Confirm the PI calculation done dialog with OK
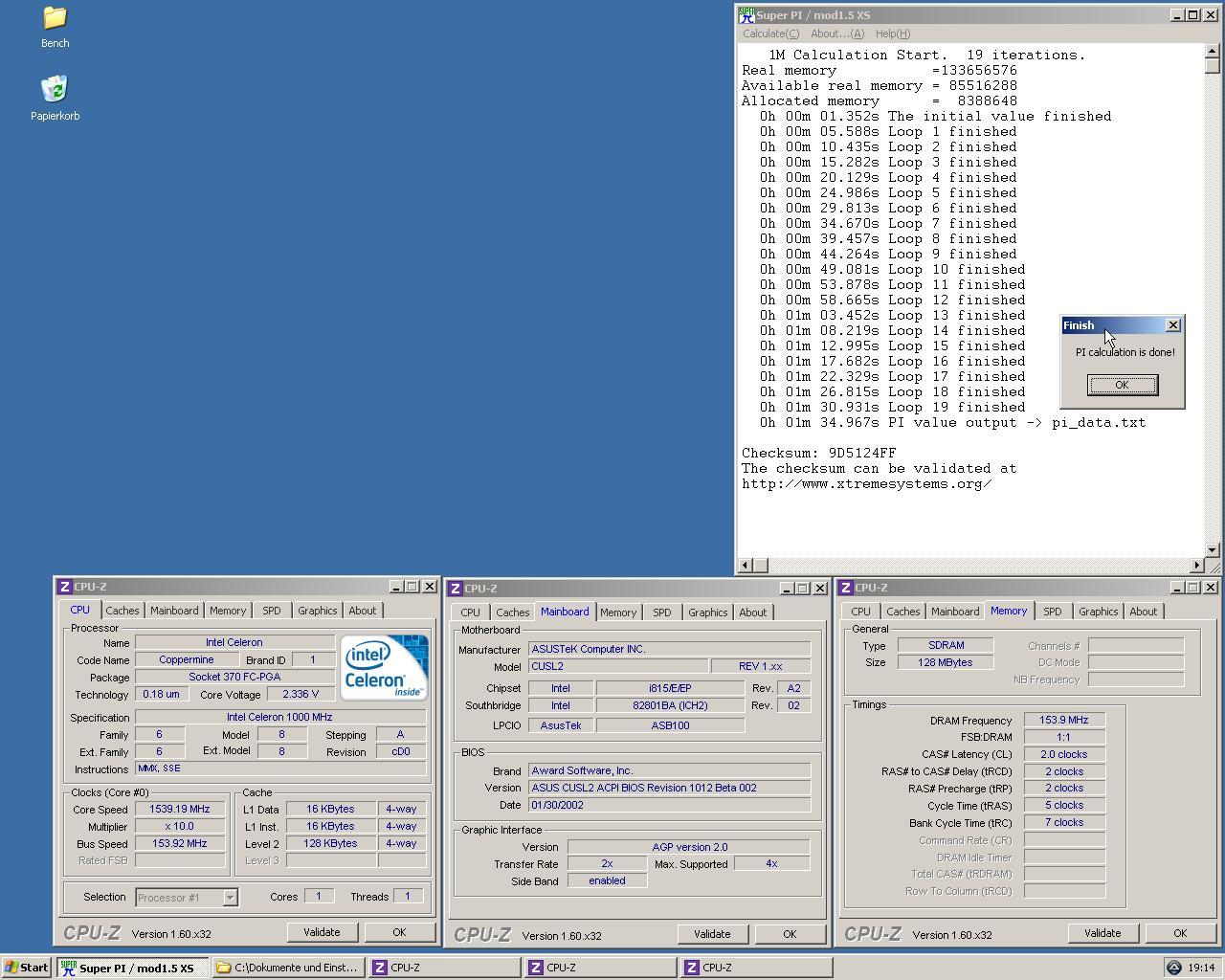The height and width of the screenshot is (980, 1225). [1122, 385]
